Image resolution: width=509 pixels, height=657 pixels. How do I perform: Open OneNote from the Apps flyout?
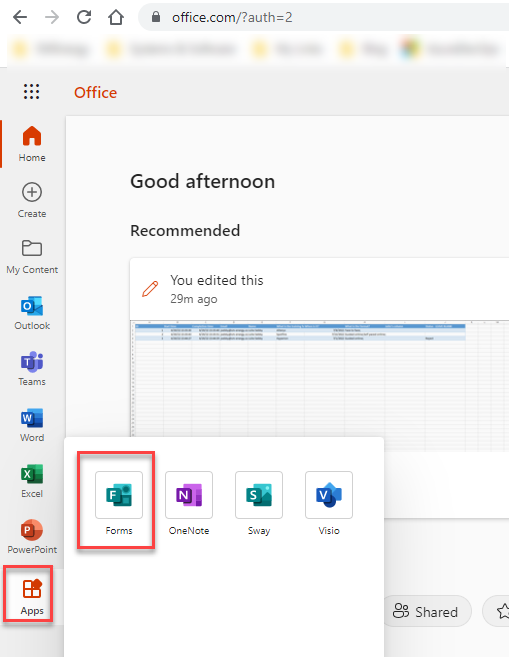(x=189, y=502)
